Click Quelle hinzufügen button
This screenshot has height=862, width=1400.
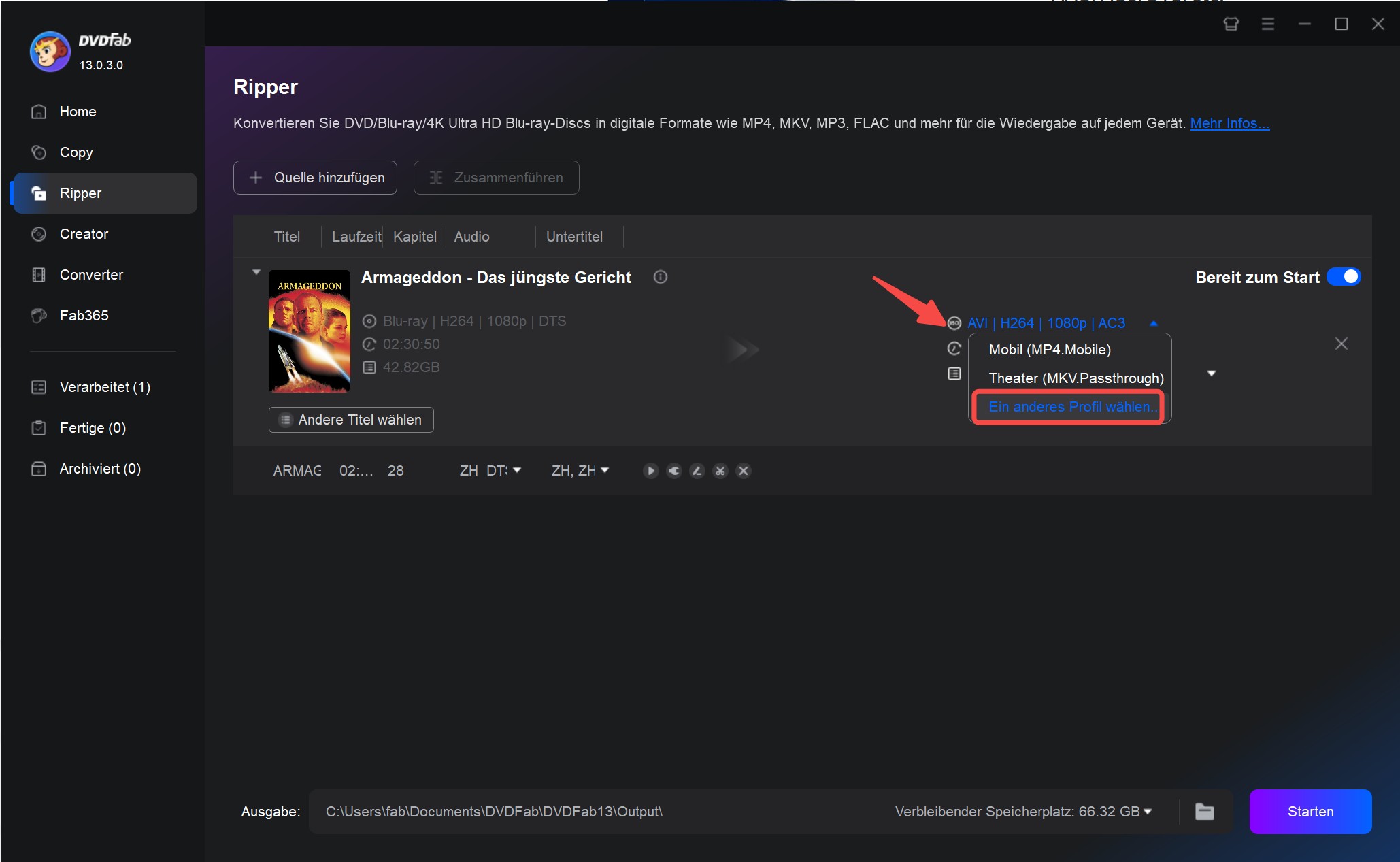tap(315, 178)
